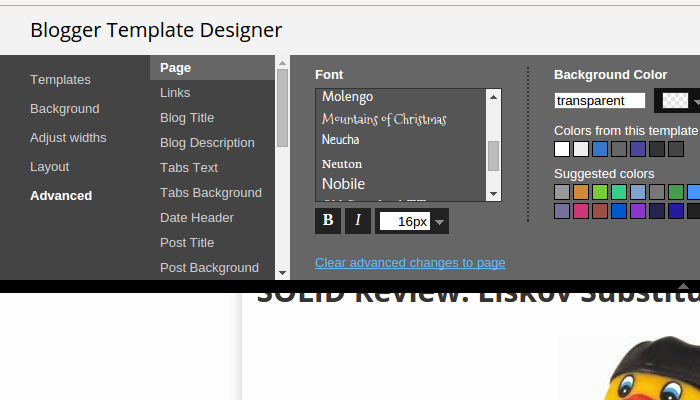This screenshot has width=700, height=400.
Task: Pick the purple swatch from template colors
Action: [638, 149]
